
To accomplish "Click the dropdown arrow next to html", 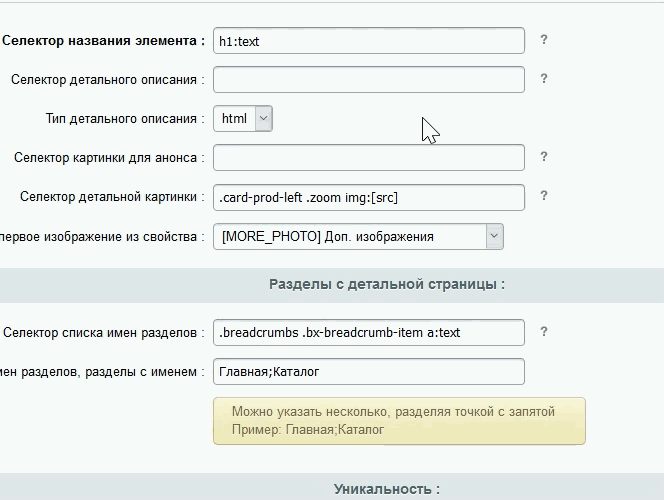I will 263,119.
